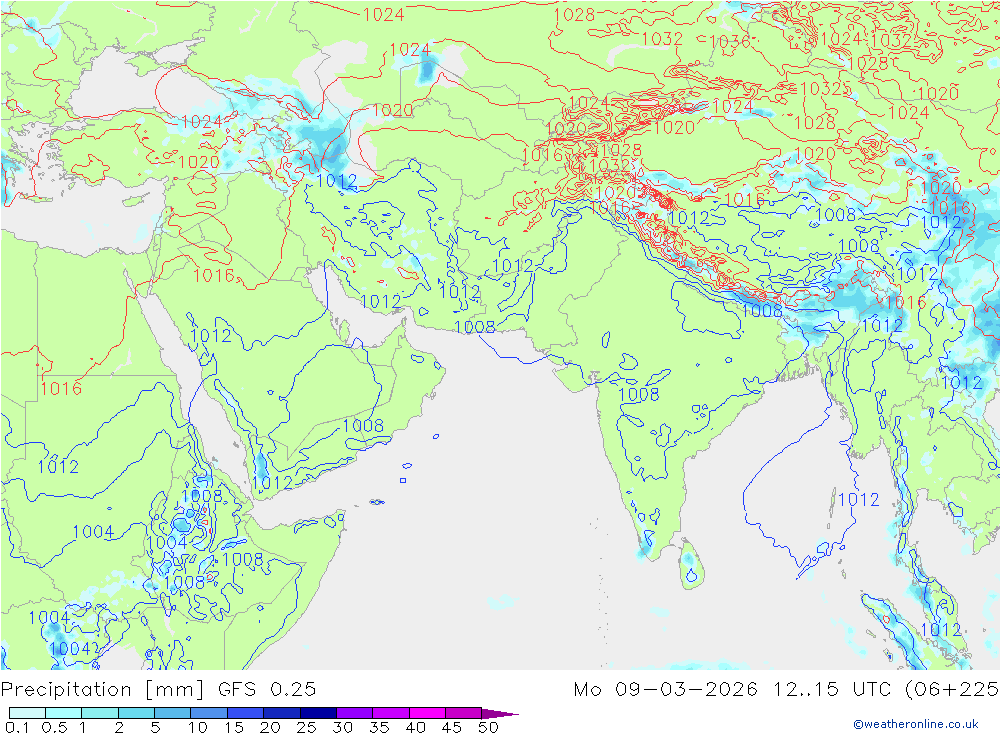Click the '50' legend scale value

coord(488,727)
